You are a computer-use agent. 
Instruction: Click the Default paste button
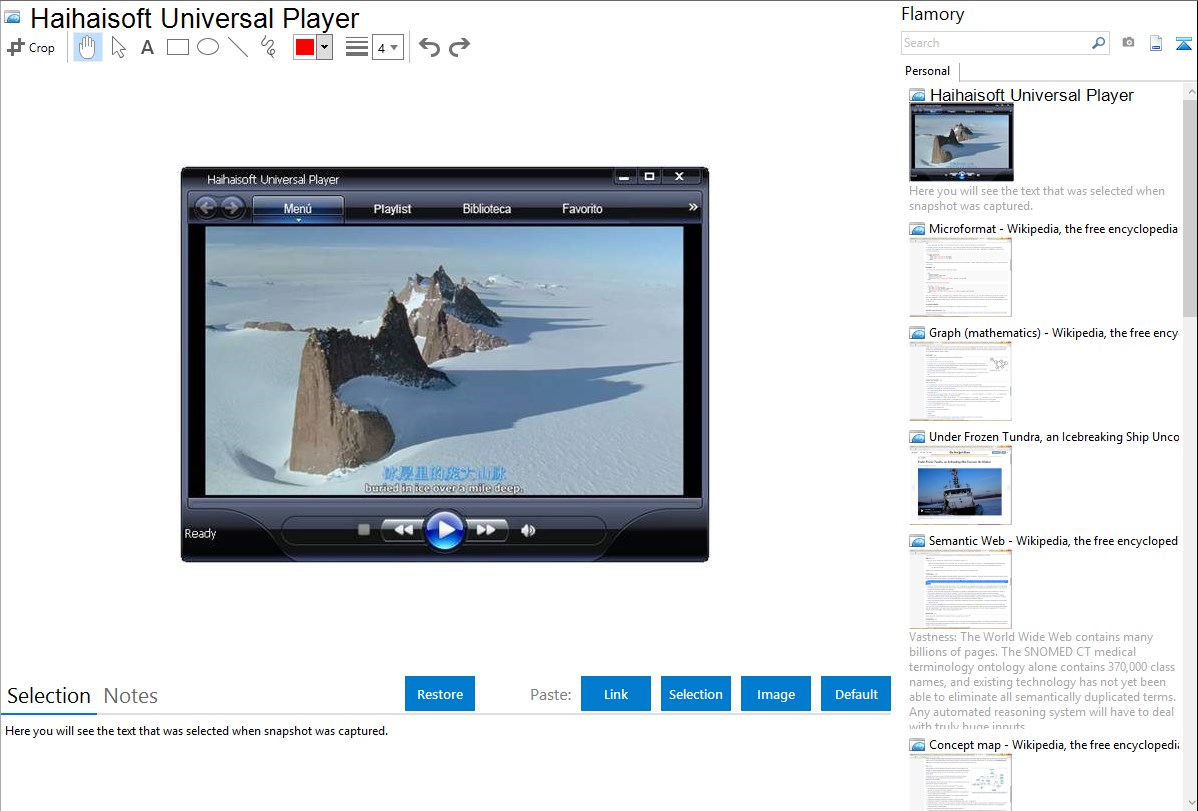pyautogui.click(x=856, y=694)
